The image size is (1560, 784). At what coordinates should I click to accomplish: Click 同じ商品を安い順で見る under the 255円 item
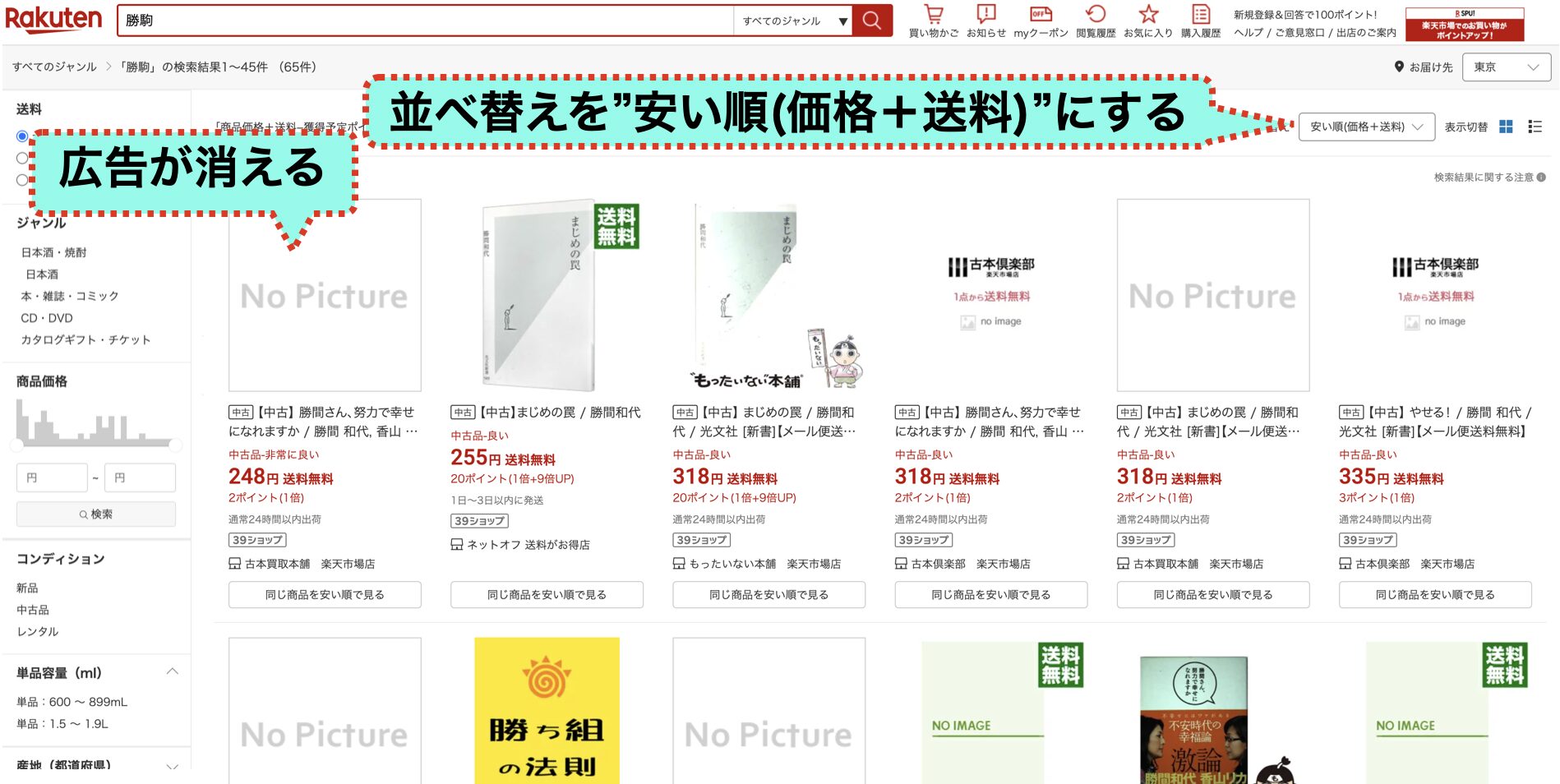coord(547,595)
